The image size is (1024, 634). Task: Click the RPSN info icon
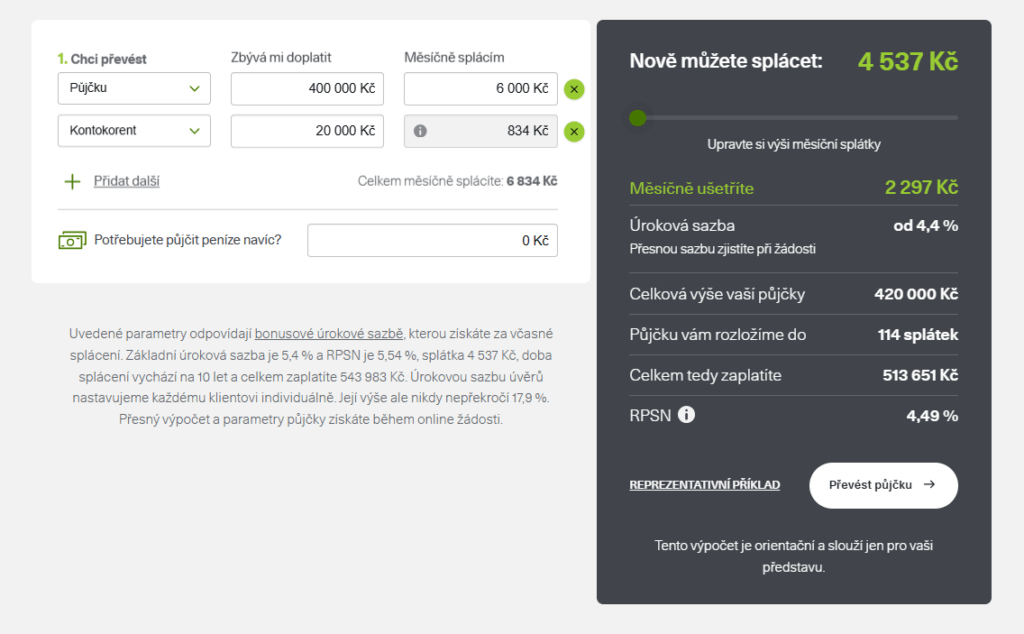686,414
